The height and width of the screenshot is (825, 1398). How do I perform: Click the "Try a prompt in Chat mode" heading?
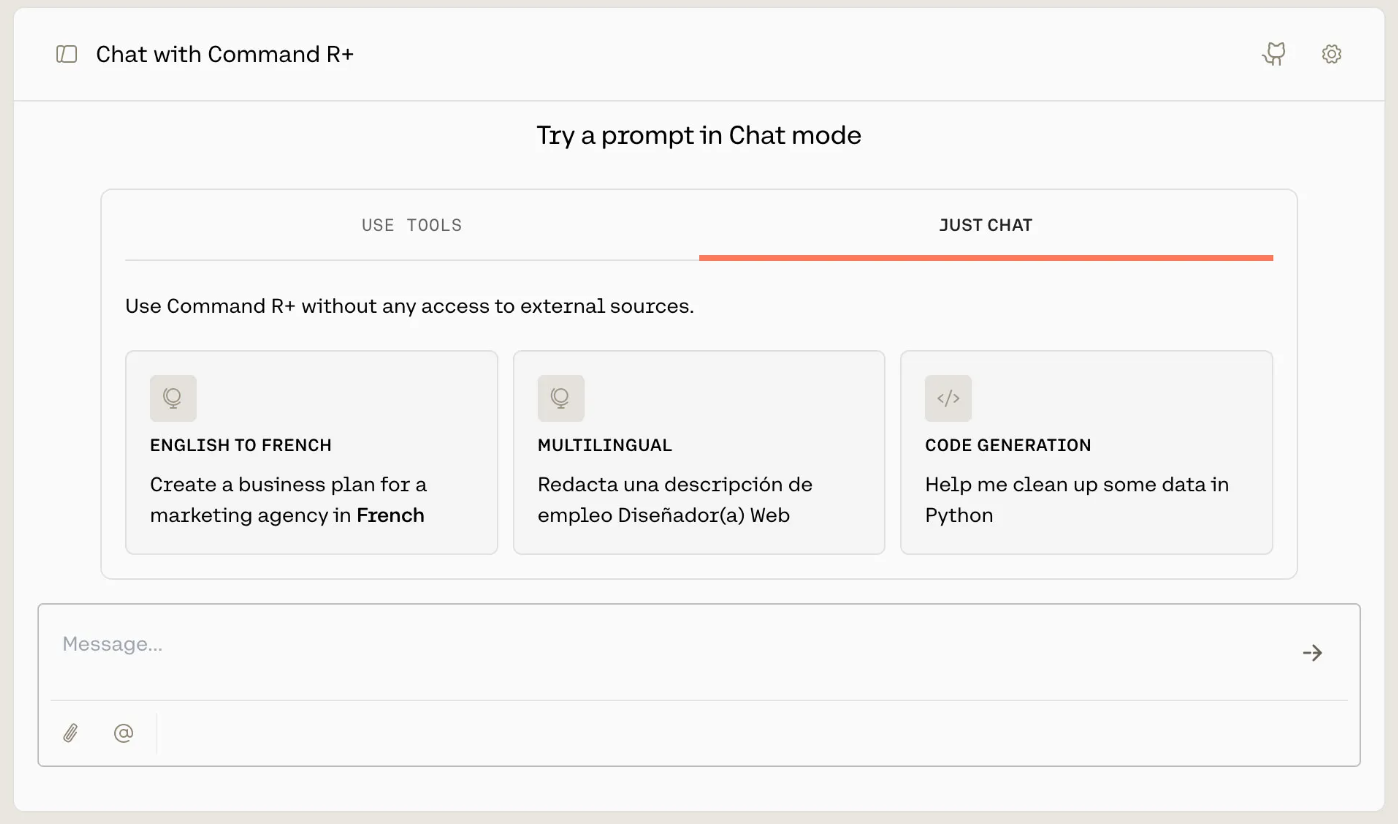699,136
